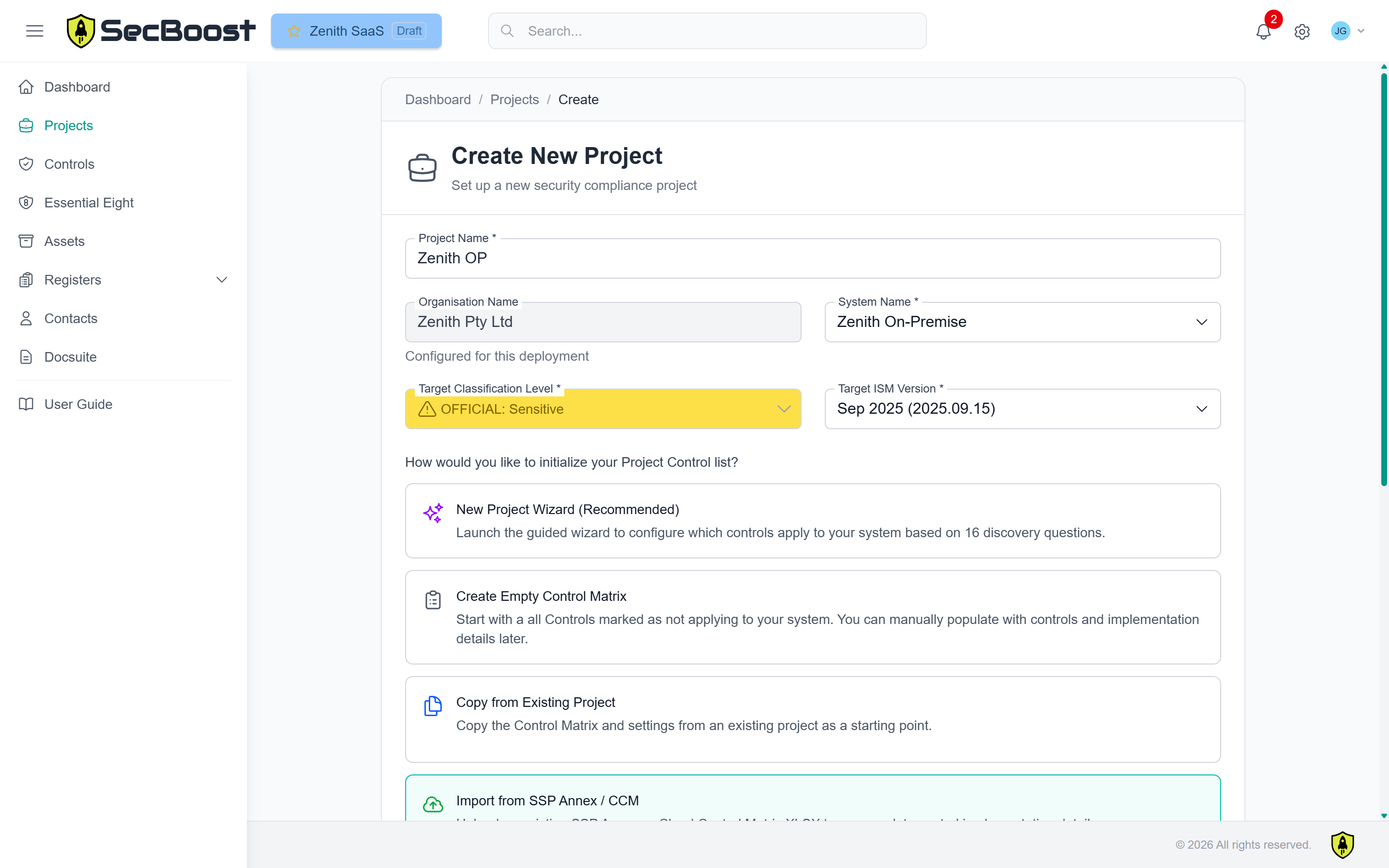
Task: Choose Create Empty Control Matrix option
Action: pyautogui.click(x=812, y=617)
